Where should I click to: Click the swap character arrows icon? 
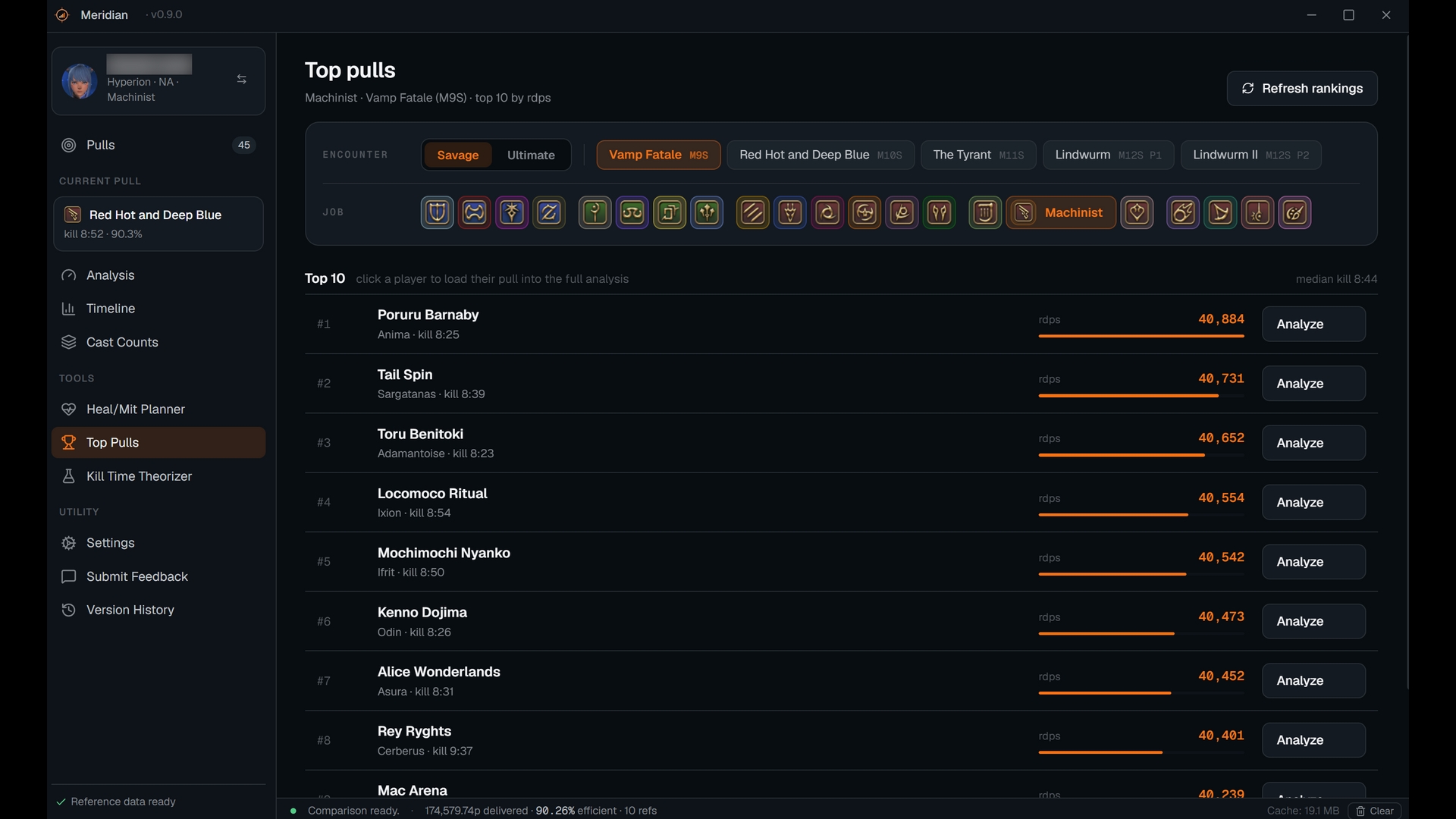[x=241, y=79]
